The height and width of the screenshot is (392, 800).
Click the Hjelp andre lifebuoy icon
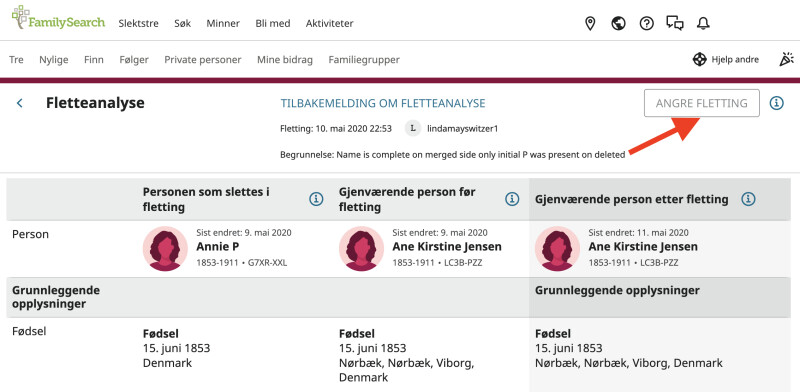click(x=699, y=60)
